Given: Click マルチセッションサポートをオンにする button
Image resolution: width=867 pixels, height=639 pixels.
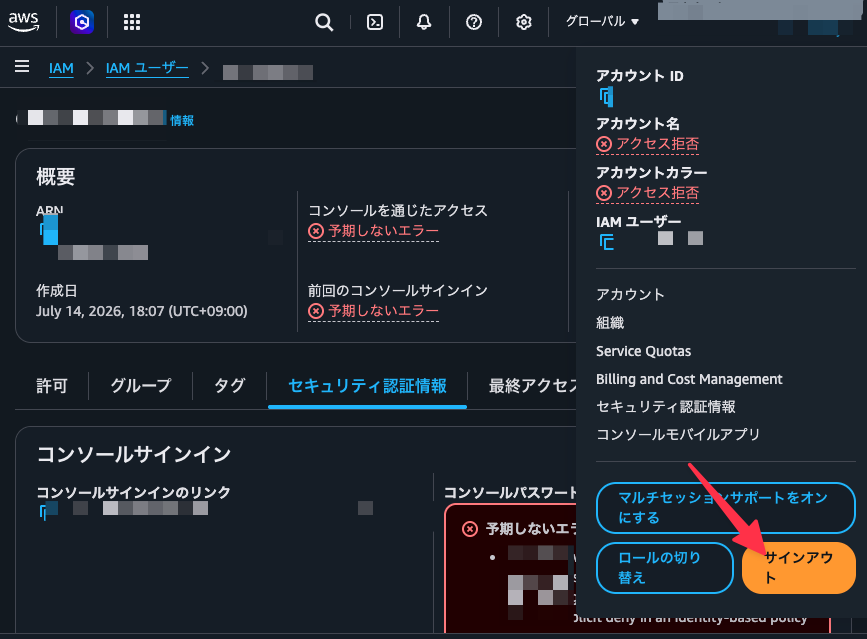Looking at the screenshot, I should [x=725, y=507].
